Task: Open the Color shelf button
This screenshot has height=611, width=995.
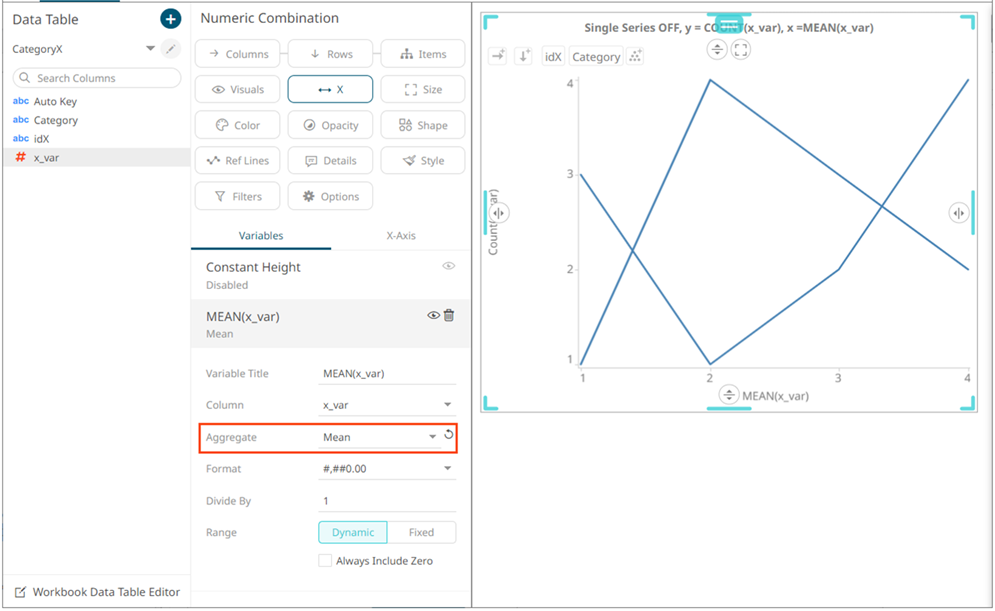Action: pyautogui.click(x=237, y=125)
